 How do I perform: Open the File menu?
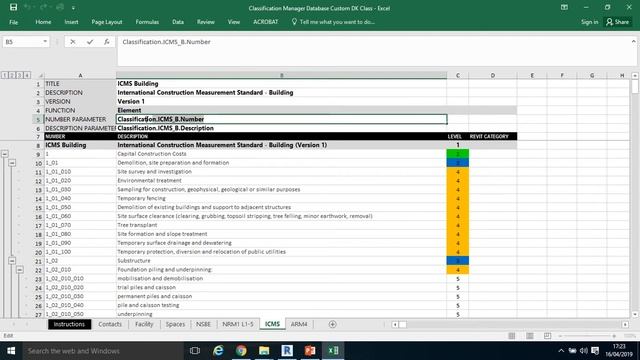pos(13,22)
